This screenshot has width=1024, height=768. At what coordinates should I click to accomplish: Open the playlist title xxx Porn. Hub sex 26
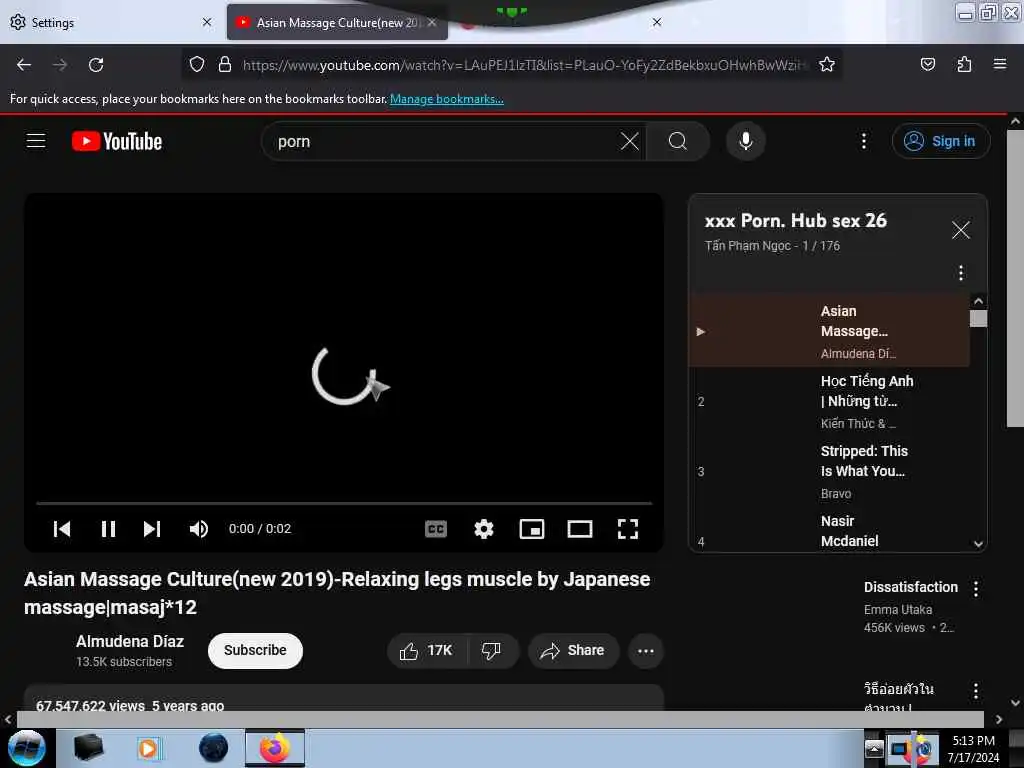tap(795, 221)
